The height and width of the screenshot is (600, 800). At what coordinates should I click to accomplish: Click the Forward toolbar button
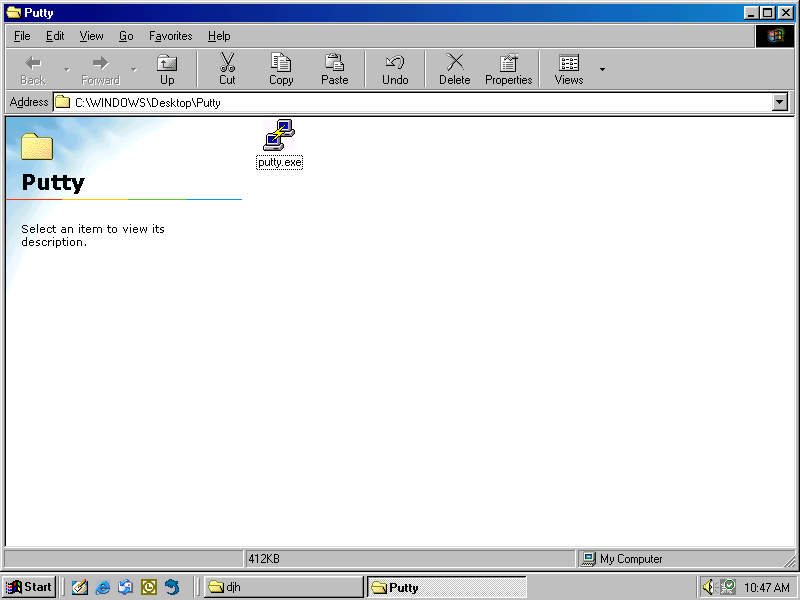(x=101, y=69)
